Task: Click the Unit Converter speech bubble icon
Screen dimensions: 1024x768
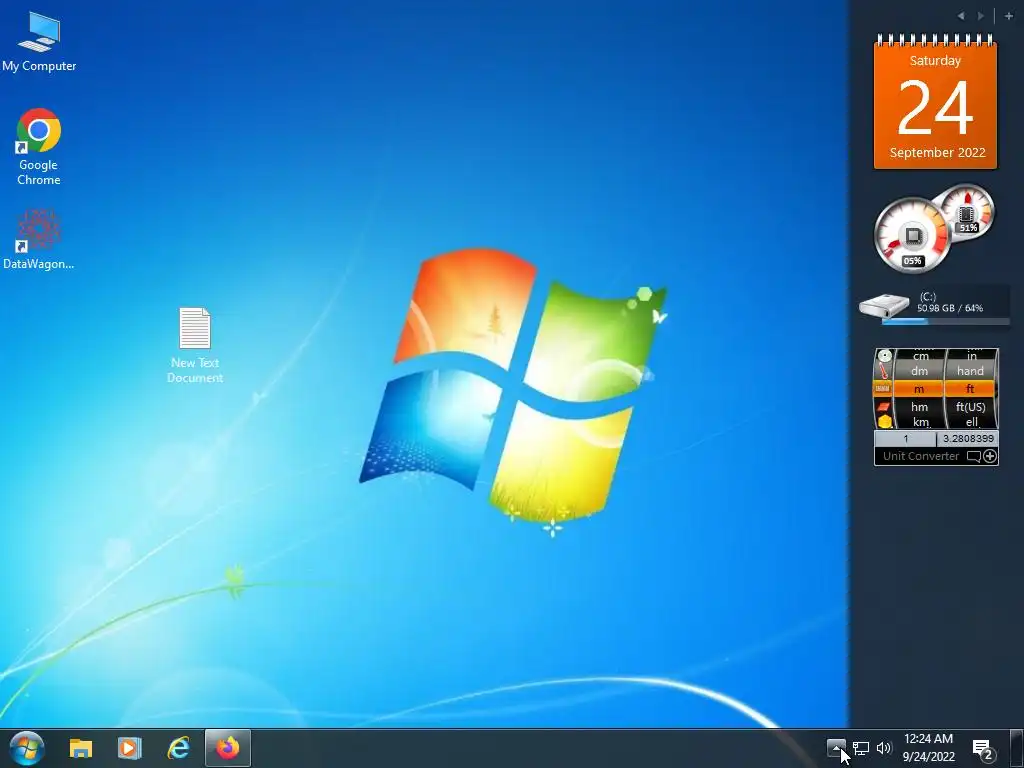Action: pyautogui.click(x=974, y=456)
